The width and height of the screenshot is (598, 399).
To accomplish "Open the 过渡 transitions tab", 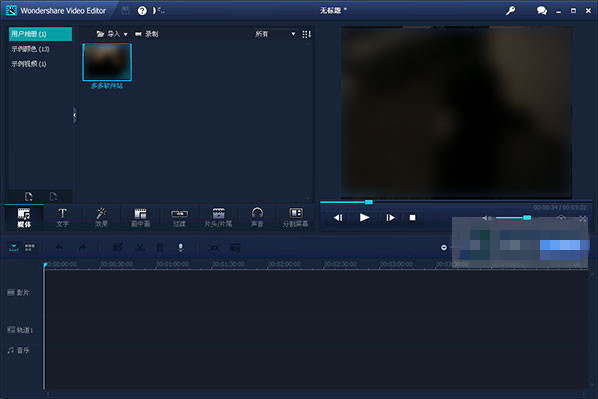I will tap(179, 217).
